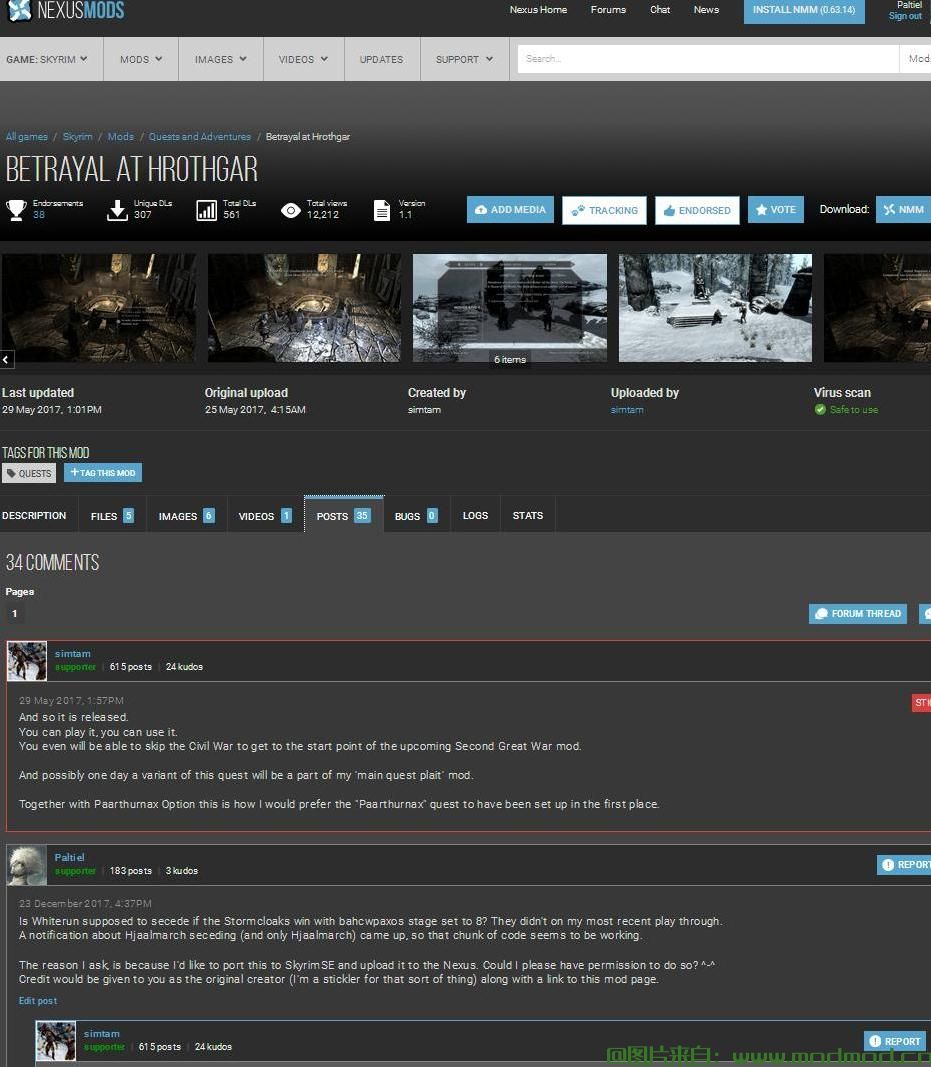The width and height of the screenshot is (931, 1067).
Task: Open the snowy courtyard screenshot thumbnail
Action: pos(715,308)
